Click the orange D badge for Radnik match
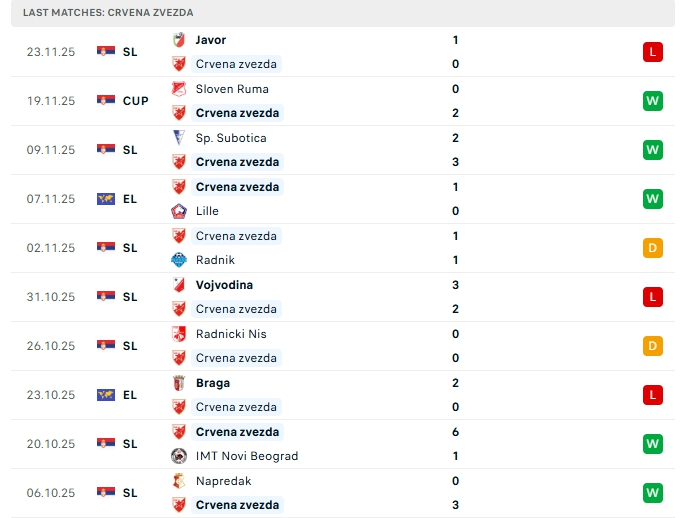685x518 pixels. [x=653, y=248]
